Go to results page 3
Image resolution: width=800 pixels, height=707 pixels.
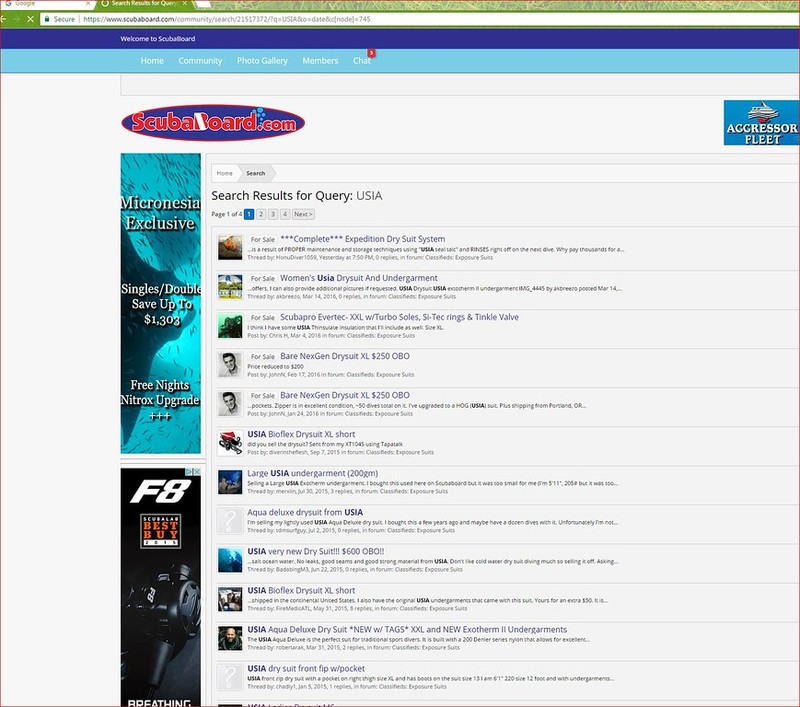click(x=273, y=214)
